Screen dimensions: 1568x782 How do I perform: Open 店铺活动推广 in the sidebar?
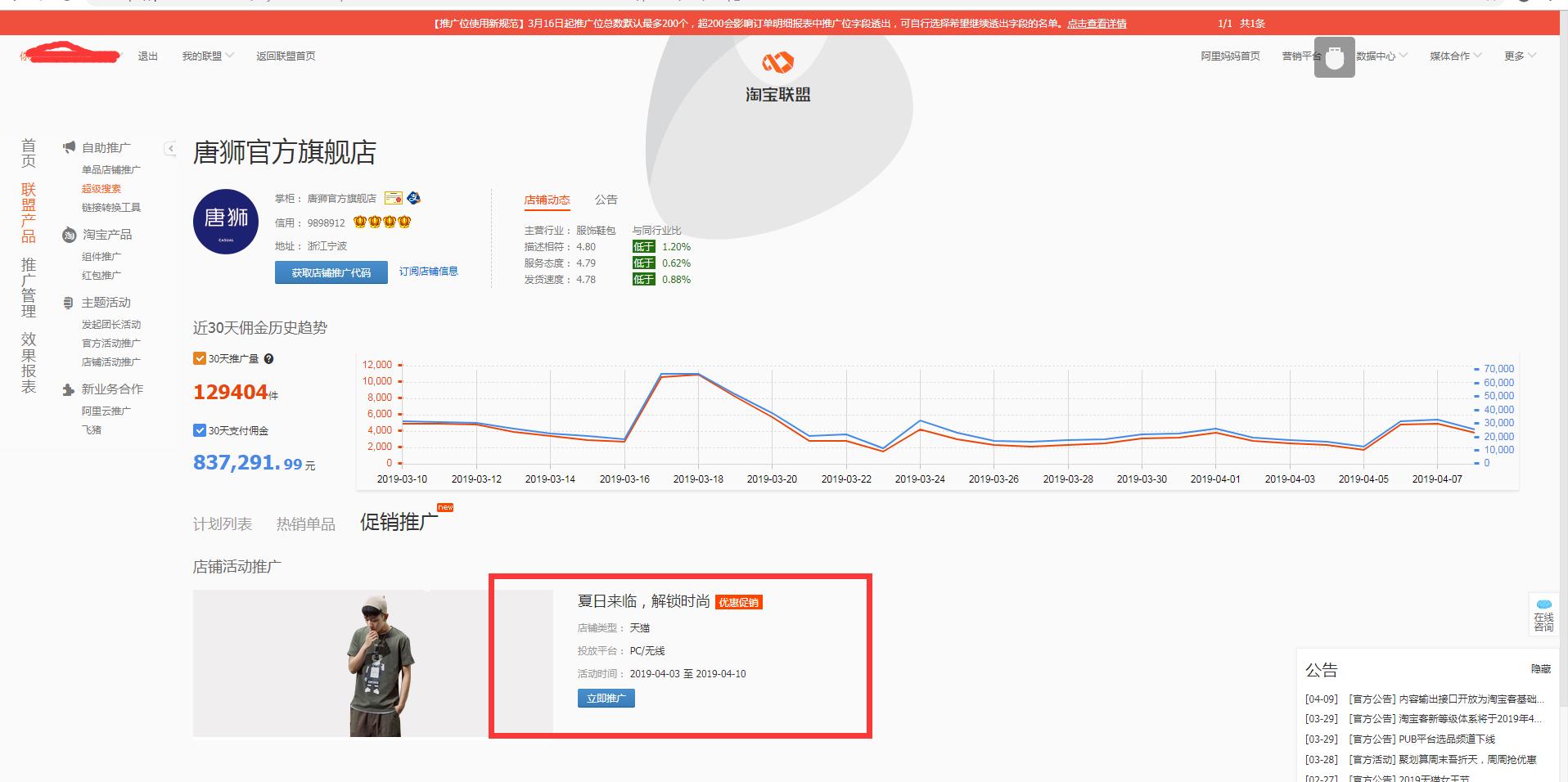[x=111, y=362]
